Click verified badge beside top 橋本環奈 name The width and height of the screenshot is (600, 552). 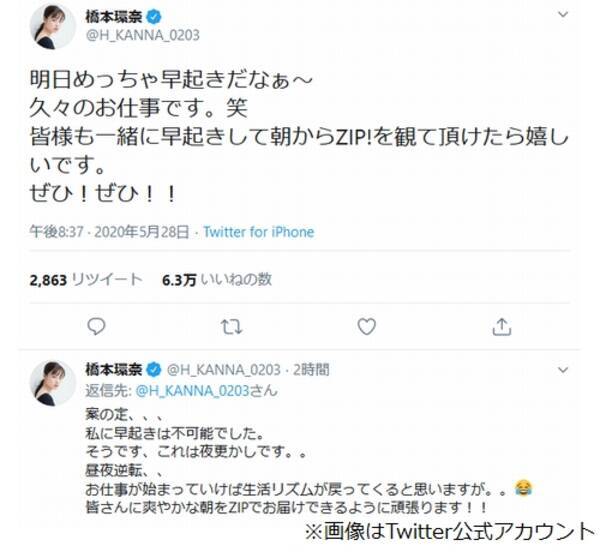154,17
